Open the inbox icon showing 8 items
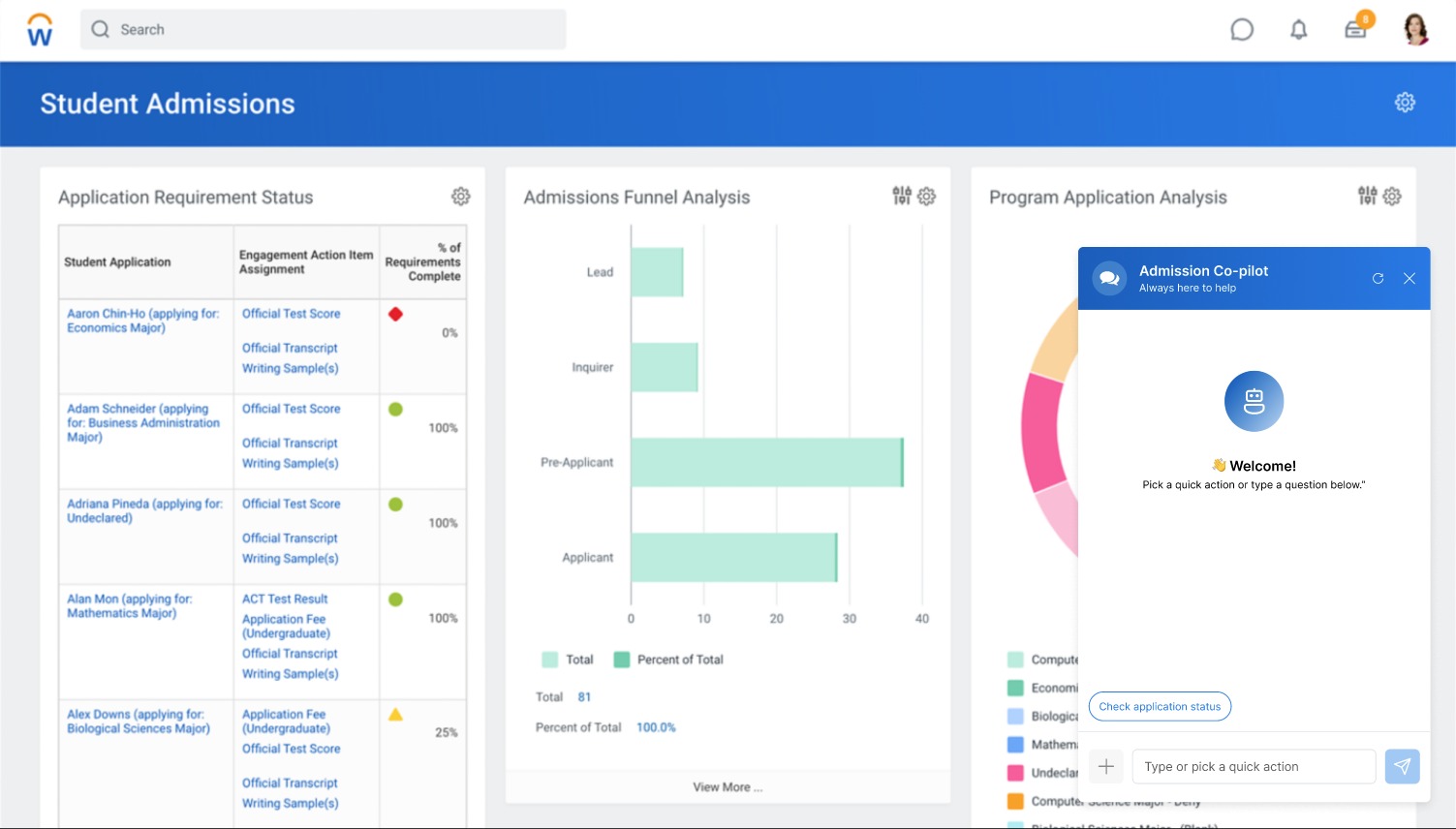Image resolution: width=1456 pixels, height=829 pixels. [x=1355, y=30]
